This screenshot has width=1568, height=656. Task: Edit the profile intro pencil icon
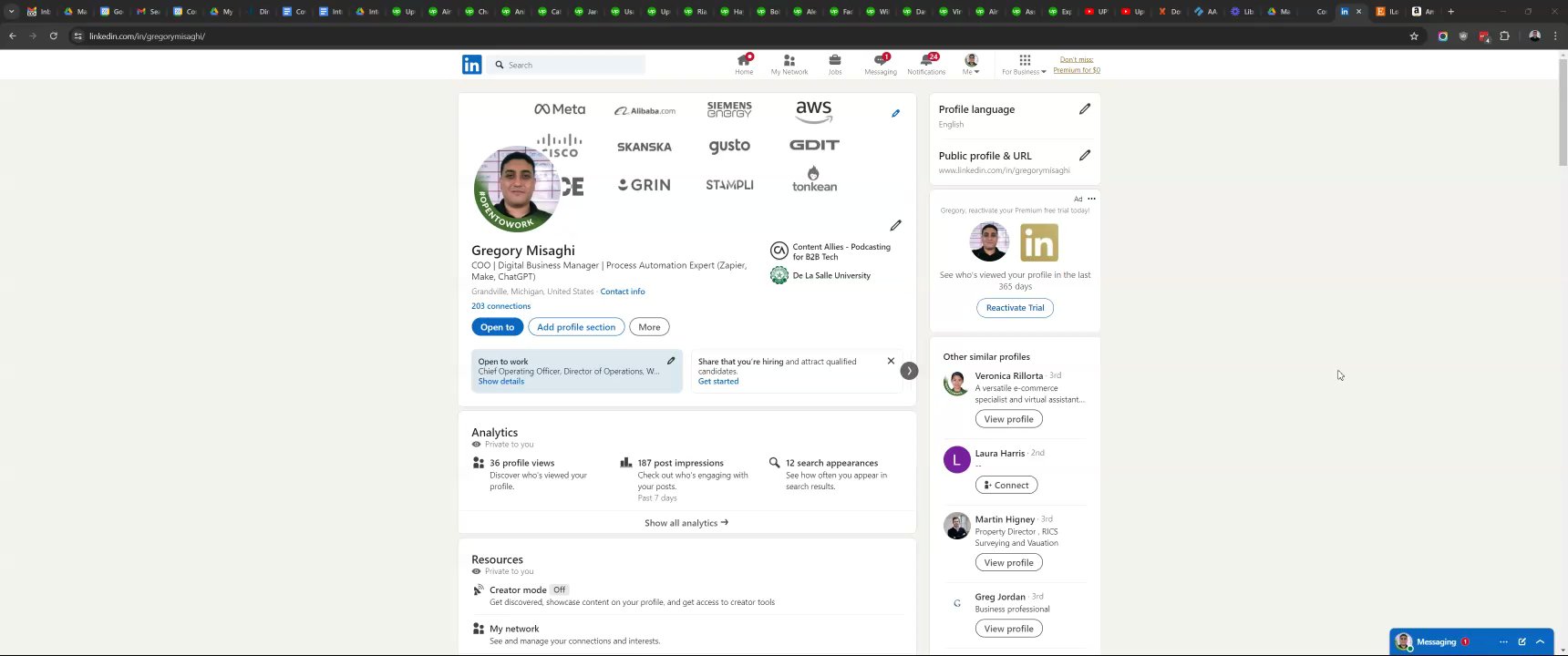click(x=895, y=225)
